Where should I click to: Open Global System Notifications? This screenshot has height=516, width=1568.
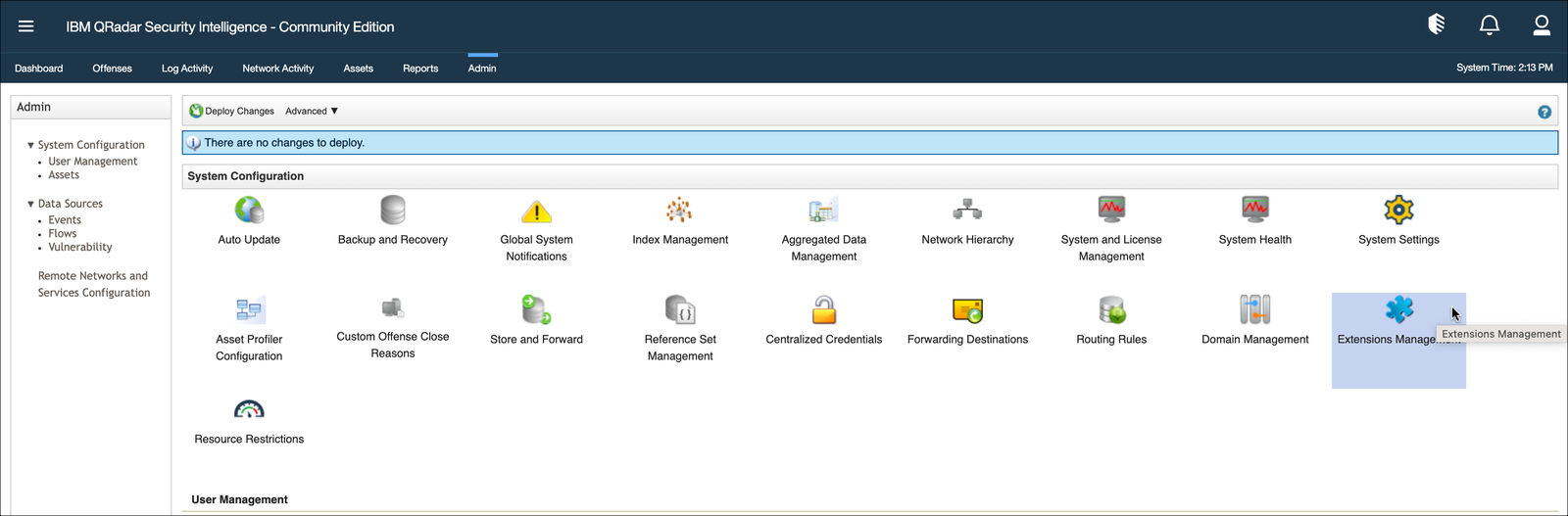click(x=536, y=229)
